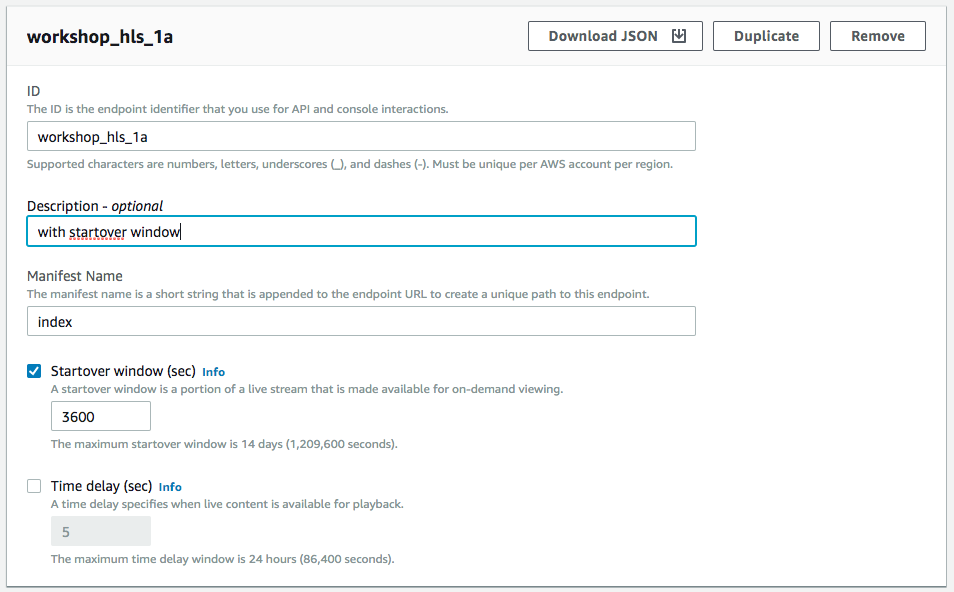Screen dimensions: 954x592
Task: Open Info link next to Startover window
Action: pyautogui.click(x=214, y=372)
